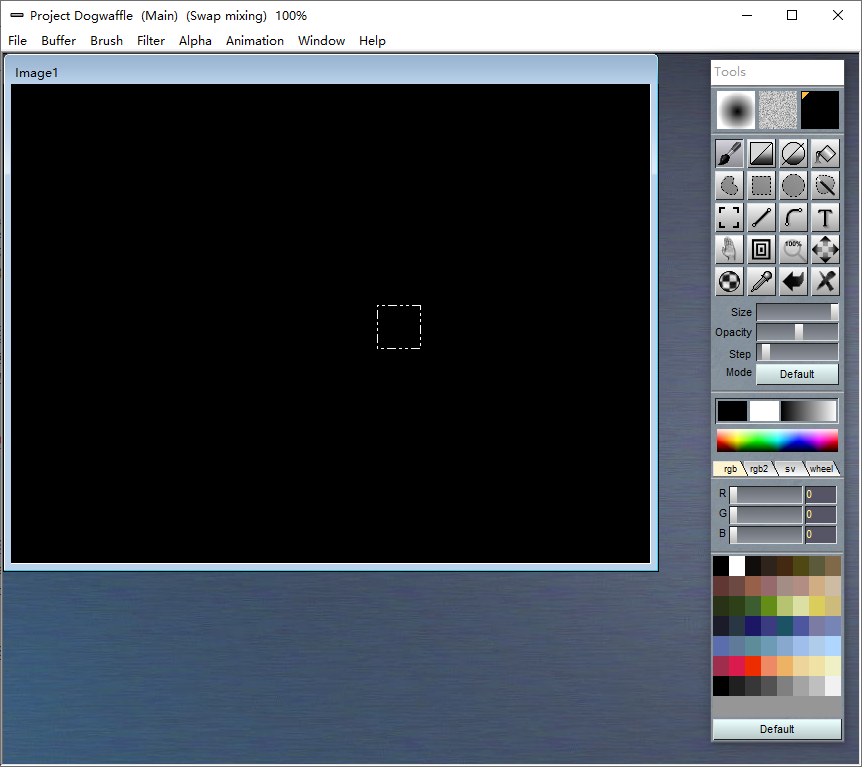Select the linear gradient fill tool

[x=761, y=153]
